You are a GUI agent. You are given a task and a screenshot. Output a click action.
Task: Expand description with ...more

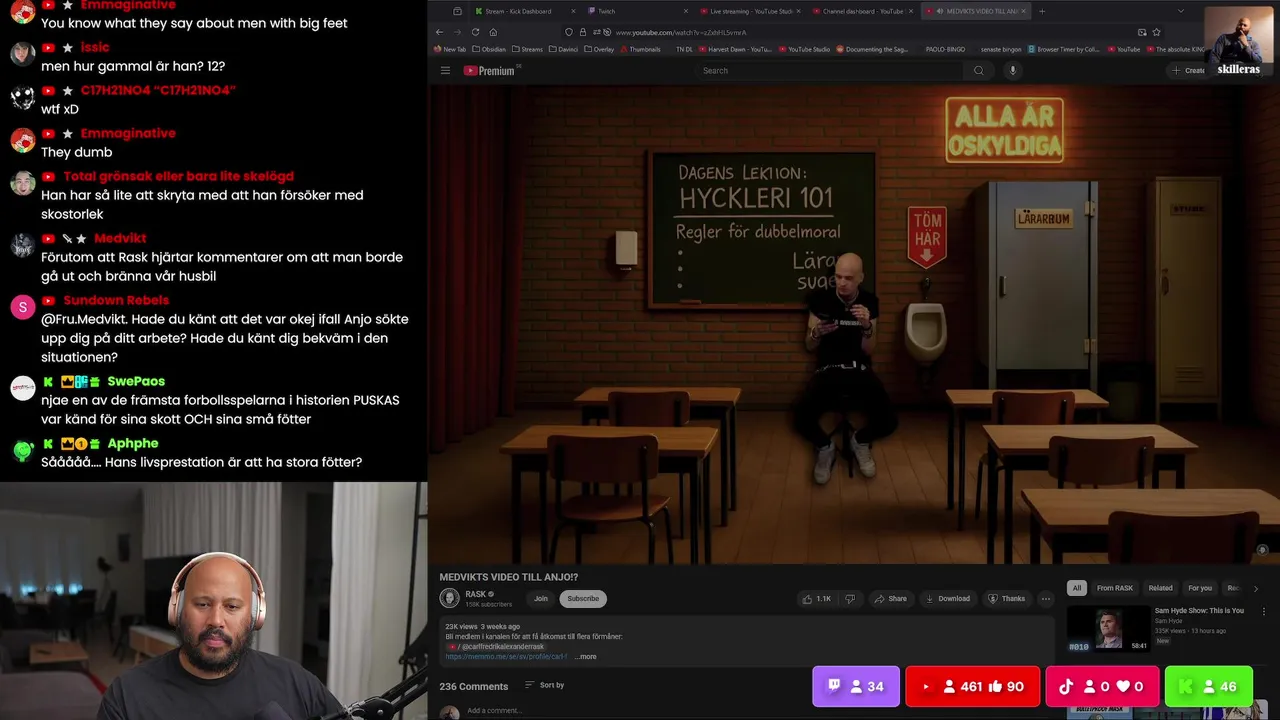tap(586, 657)
